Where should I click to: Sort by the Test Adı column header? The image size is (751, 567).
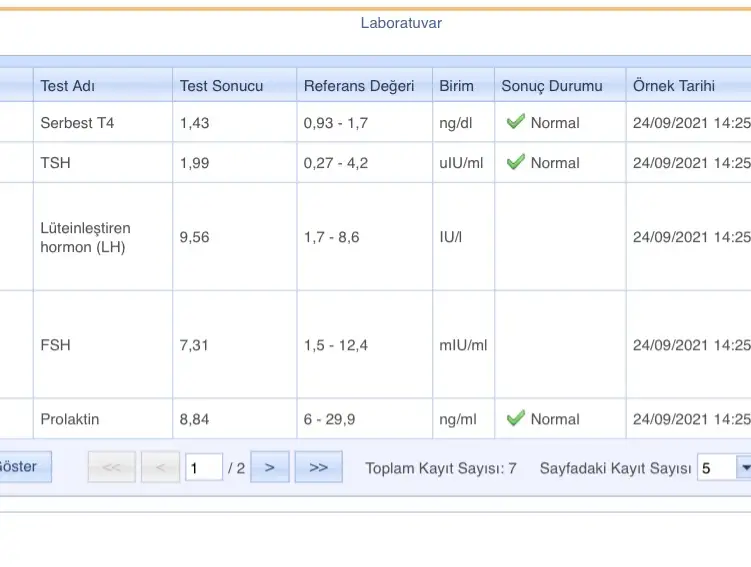(68, 86)
